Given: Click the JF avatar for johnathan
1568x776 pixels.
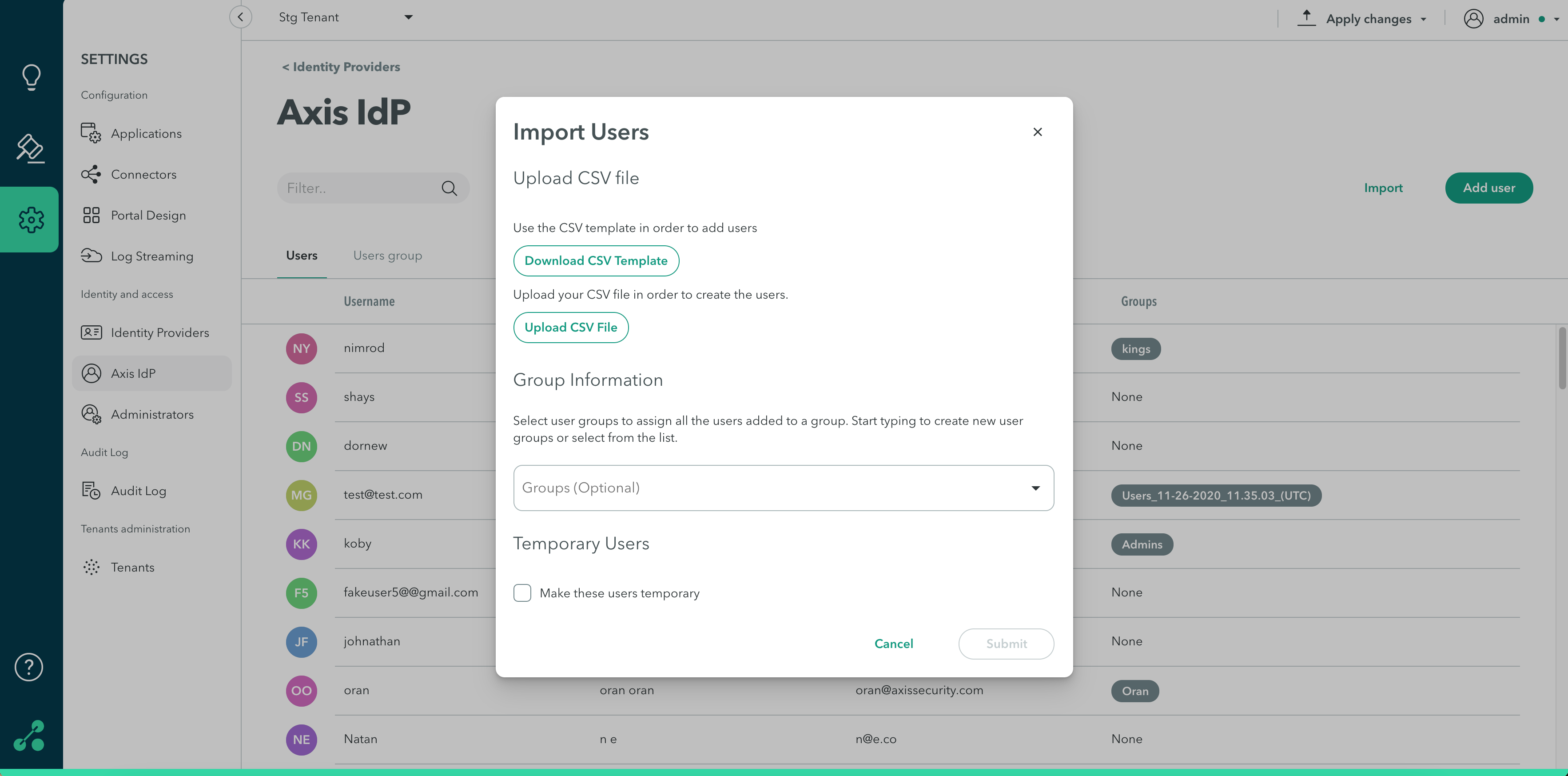Looking at the screenshot, I should coord(301,642).
